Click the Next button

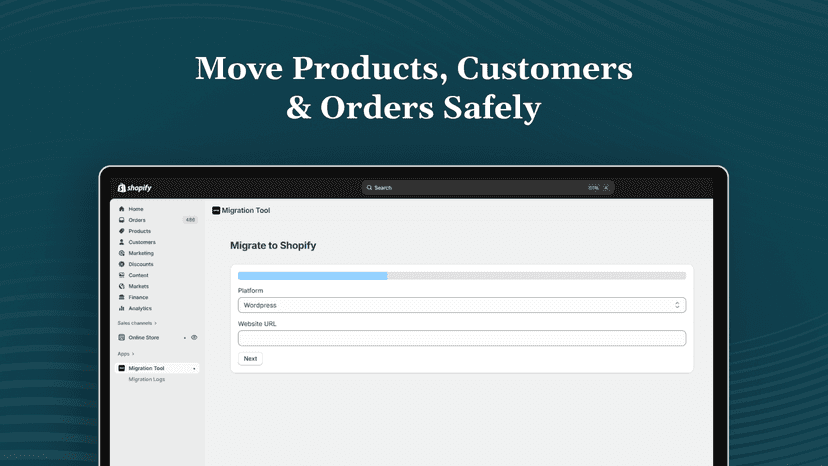(x=250, y=358)
